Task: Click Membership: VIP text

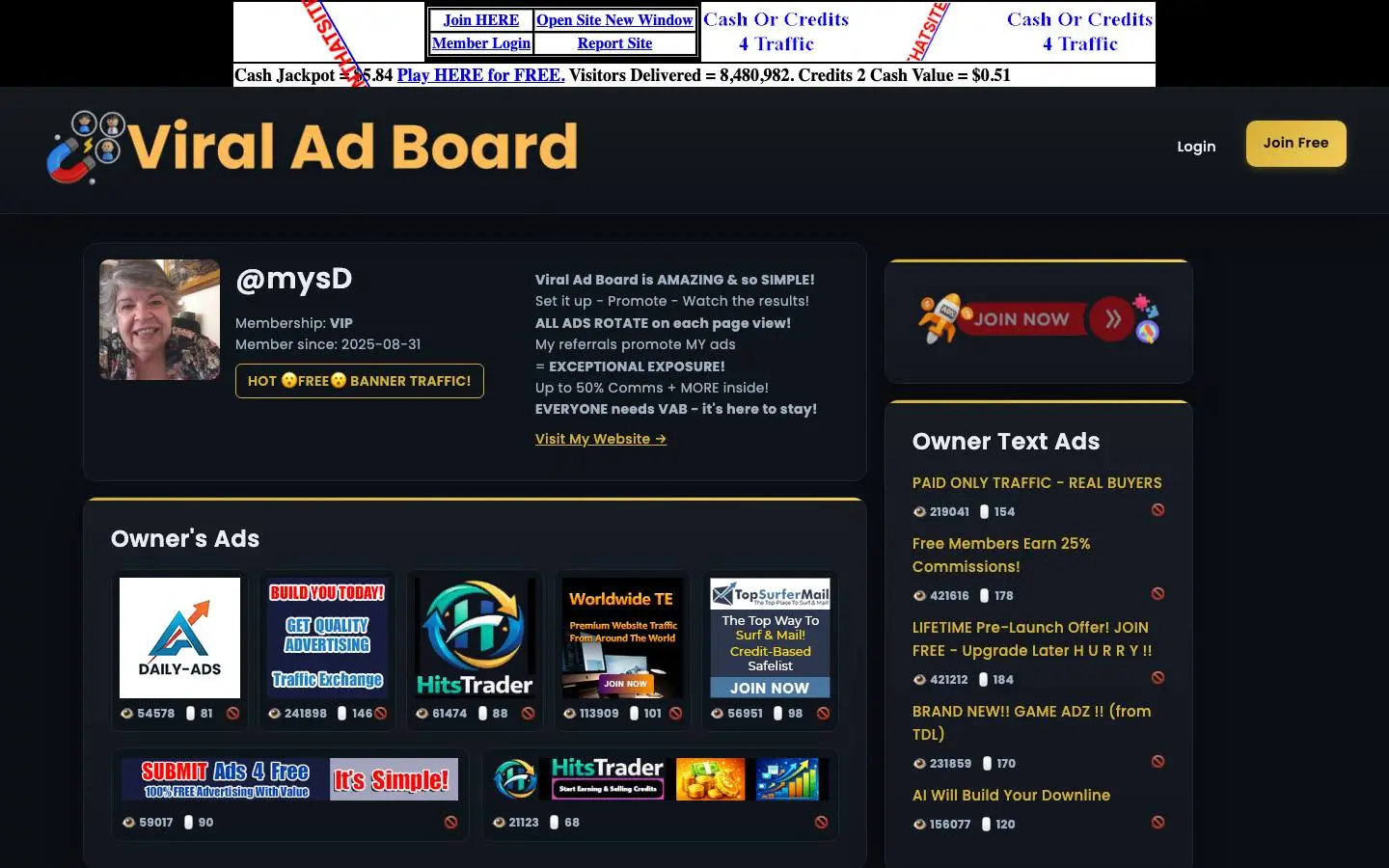Action: [x=294, y=323]
